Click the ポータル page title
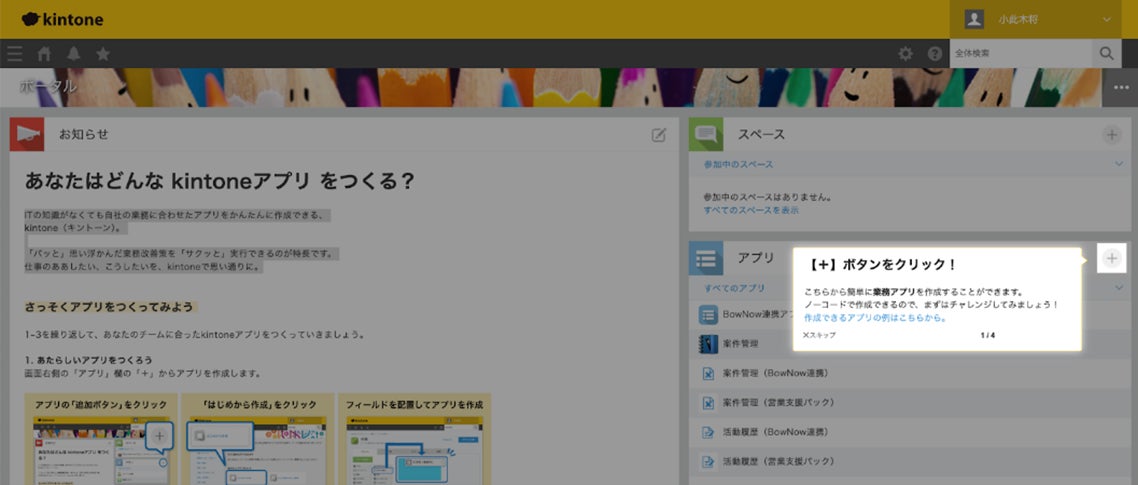1138x485 pixels. (48, 86)
